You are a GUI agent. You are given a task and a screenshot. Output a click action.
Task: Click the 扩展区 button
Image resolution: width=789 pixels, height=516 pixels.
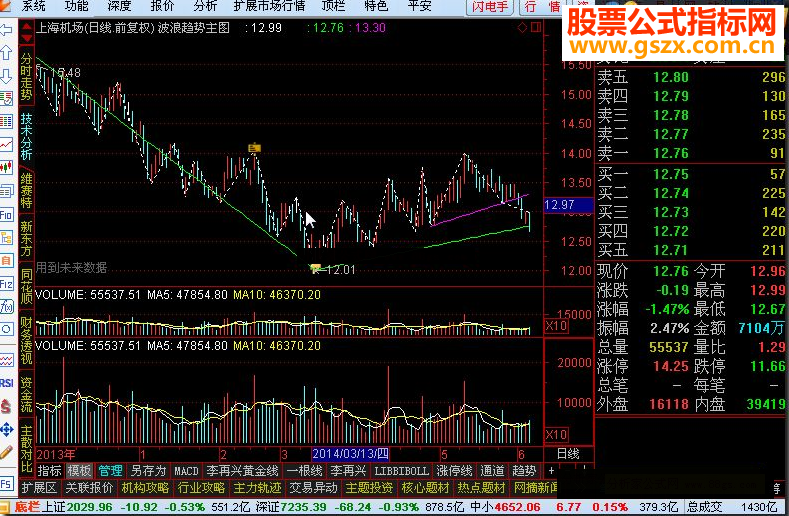coord(39,488)
